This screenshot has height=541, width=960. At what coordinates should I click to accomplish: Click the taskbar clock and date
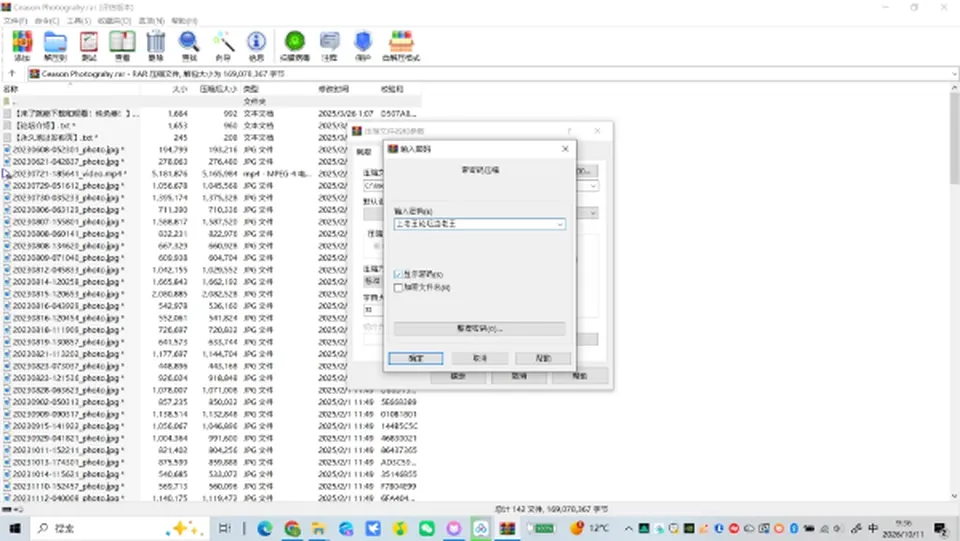(x=904, y=528)
